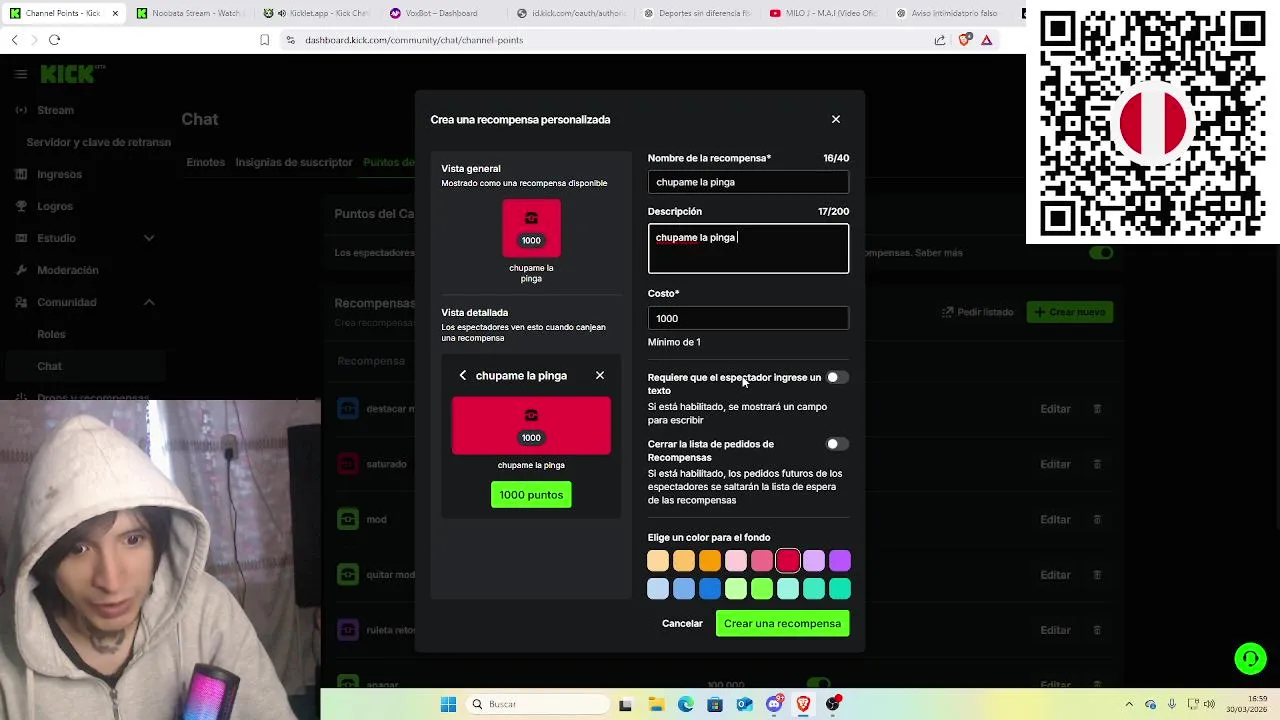
Task: Select the vivid purple background color swatch
Action: pos(840,561)
